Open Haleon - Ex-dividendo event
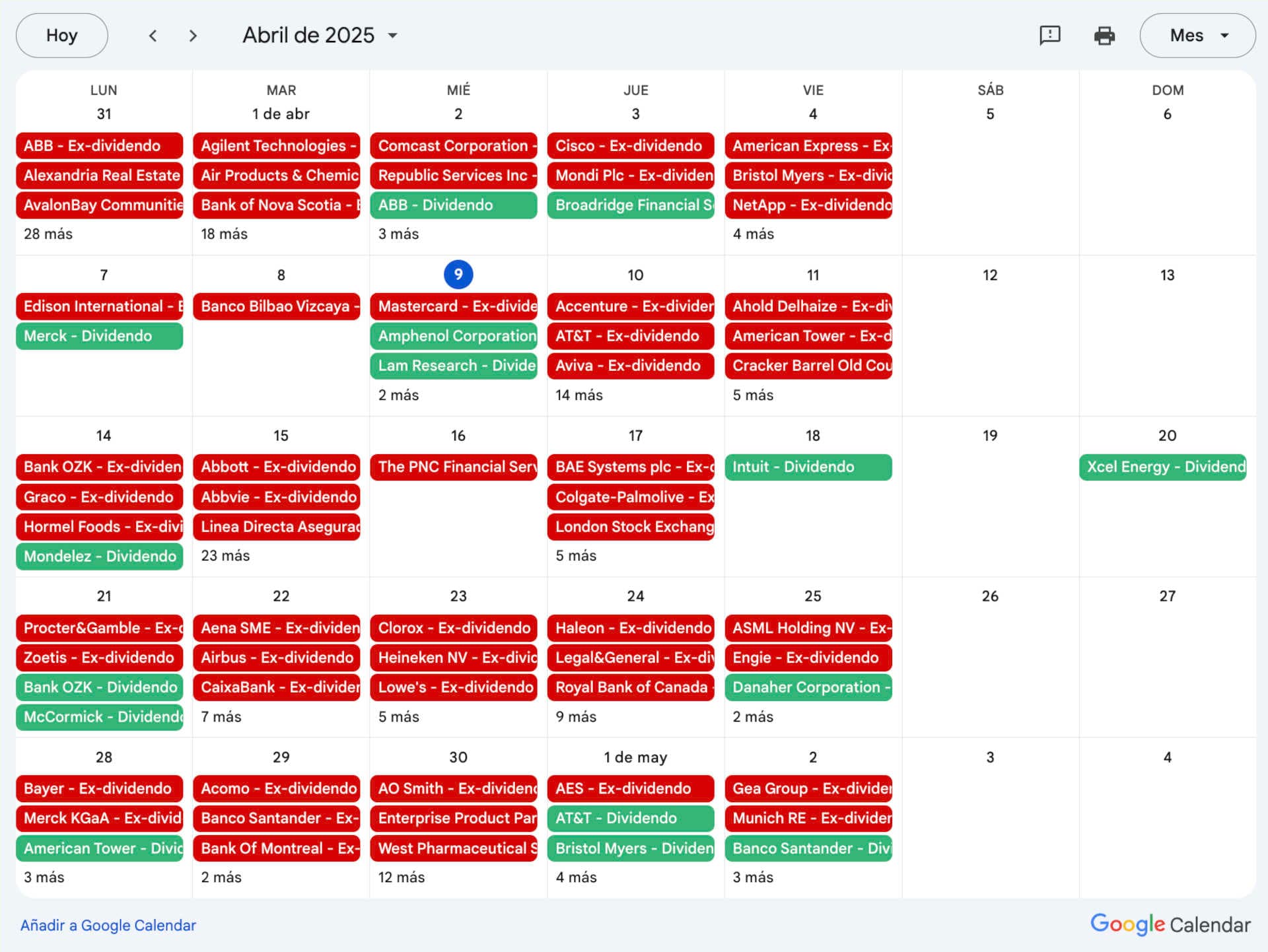 pyautogui.click(x=631, y=627)
